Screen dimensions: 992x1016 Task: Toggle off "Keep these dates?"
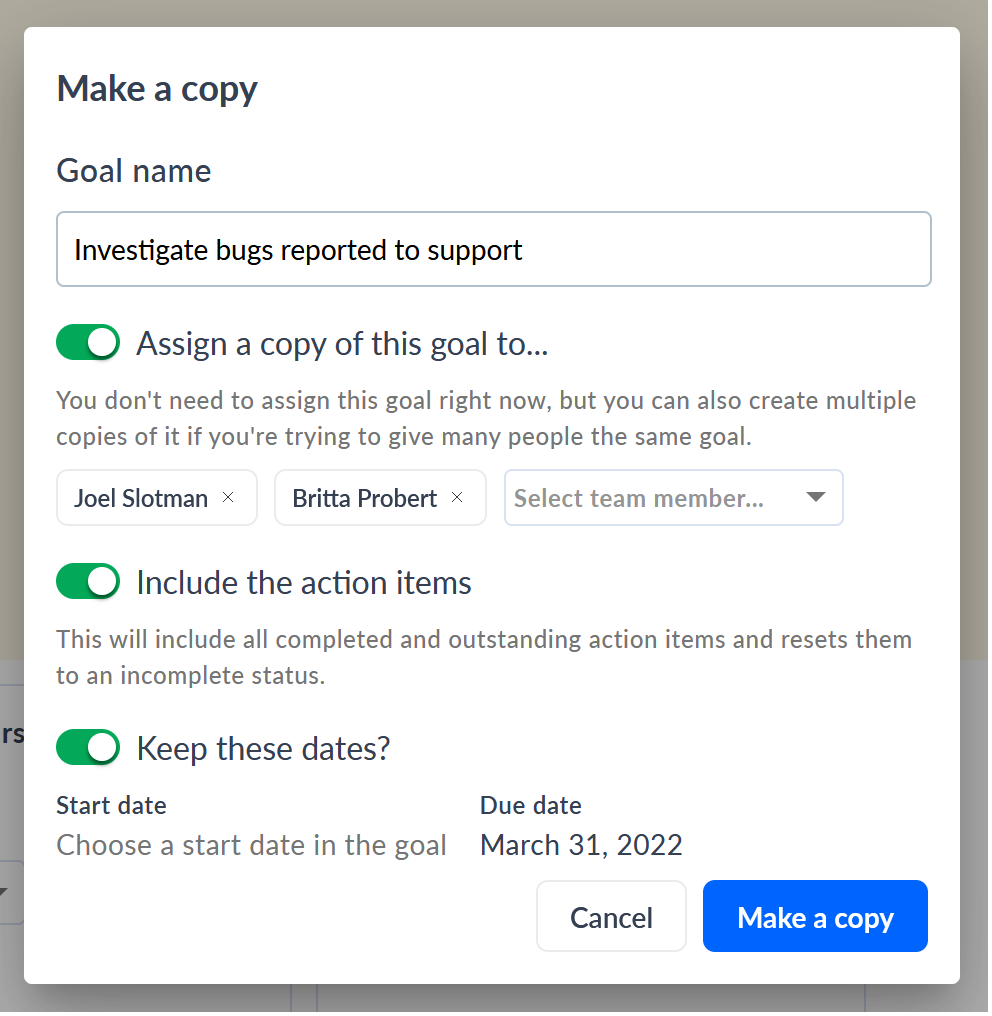[x=88, y=747]
